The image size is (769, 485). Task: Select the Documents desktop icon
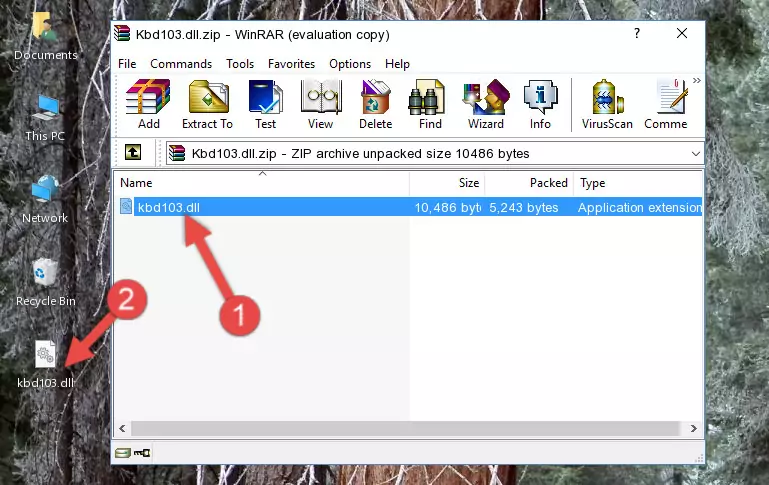click(x=45, y=37)
